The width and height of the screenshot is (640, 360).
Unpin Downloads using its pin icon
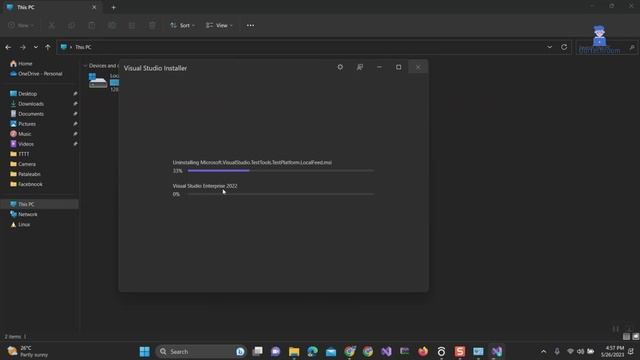pyautogui.click(x=75, y=104)
